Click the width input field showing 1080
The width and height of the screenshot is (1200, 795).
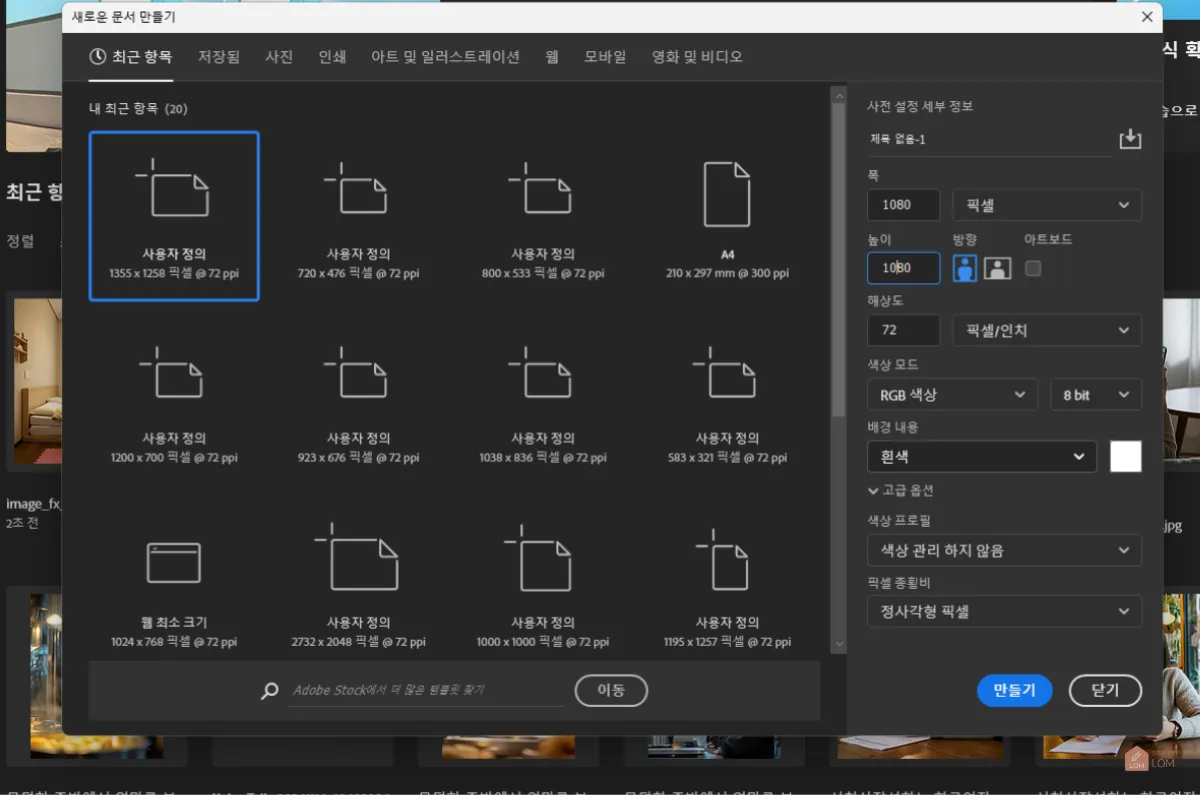[x=903, y=205]
